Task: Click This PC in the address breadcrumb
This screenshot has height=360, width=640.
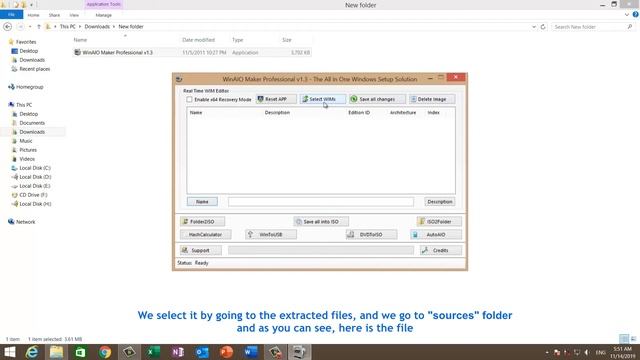Action: point(67,27)
